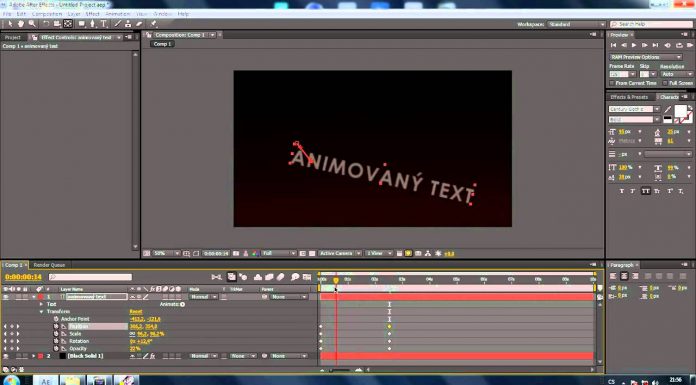
Task: Enable Motion Blur for the composition
Action: tap(281, 277)
